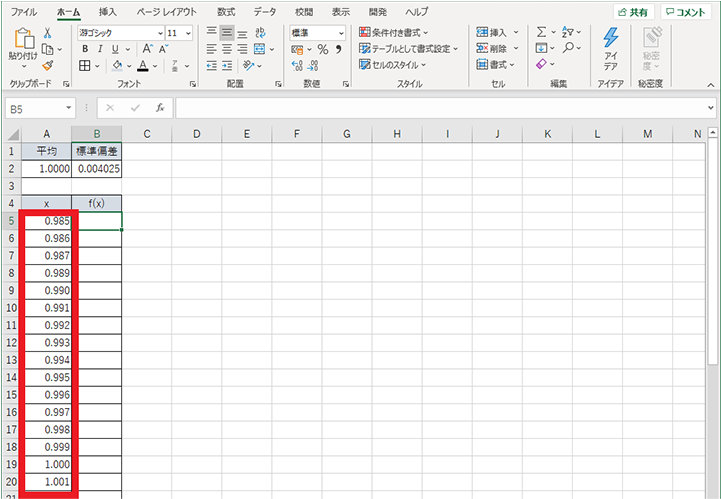
Task: Click the vertical scrollbar up arrow
Action: (x=713, y=133)
